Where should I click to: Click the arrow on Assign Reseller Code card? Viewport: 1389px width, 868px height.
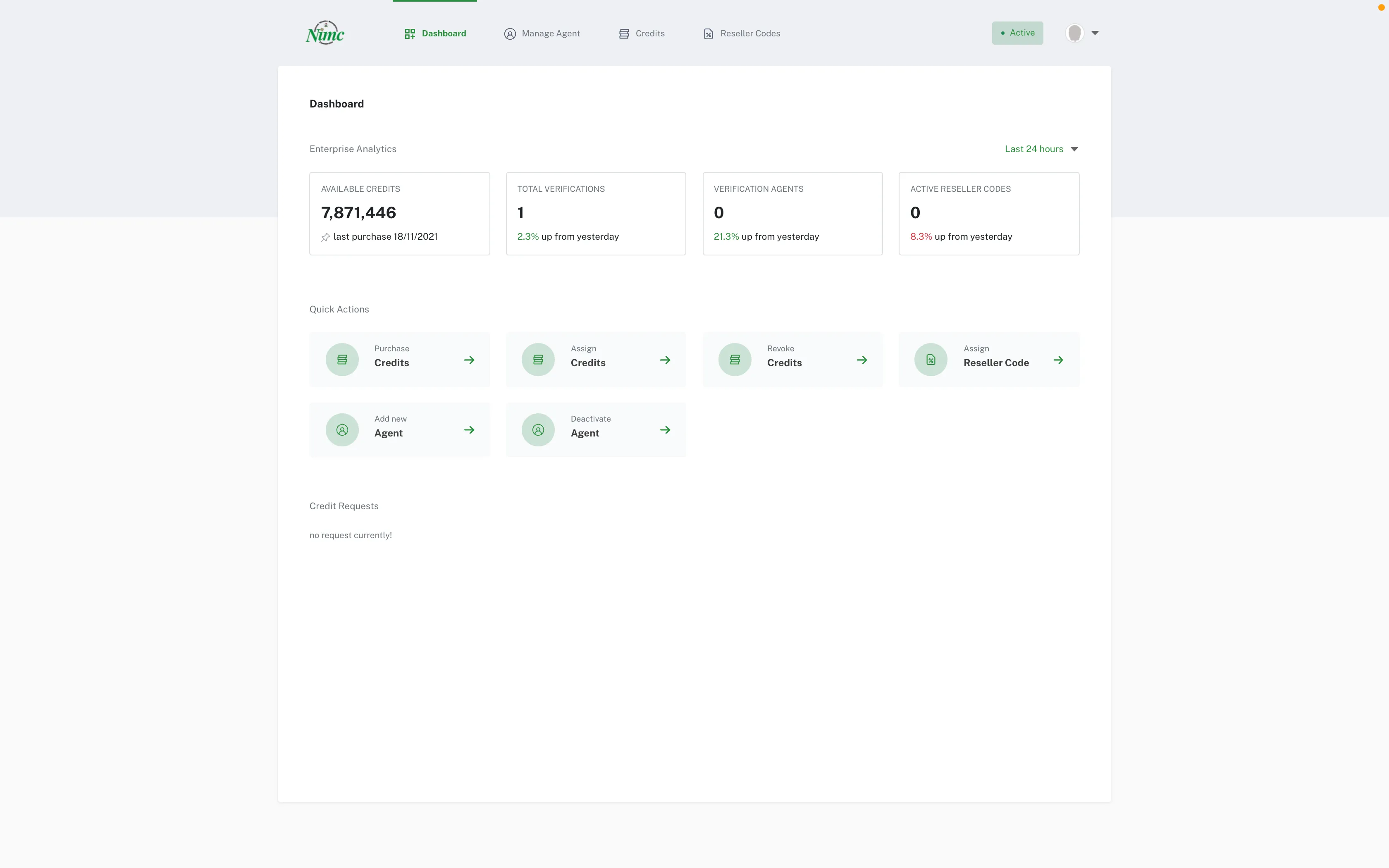pos(1058,360)
